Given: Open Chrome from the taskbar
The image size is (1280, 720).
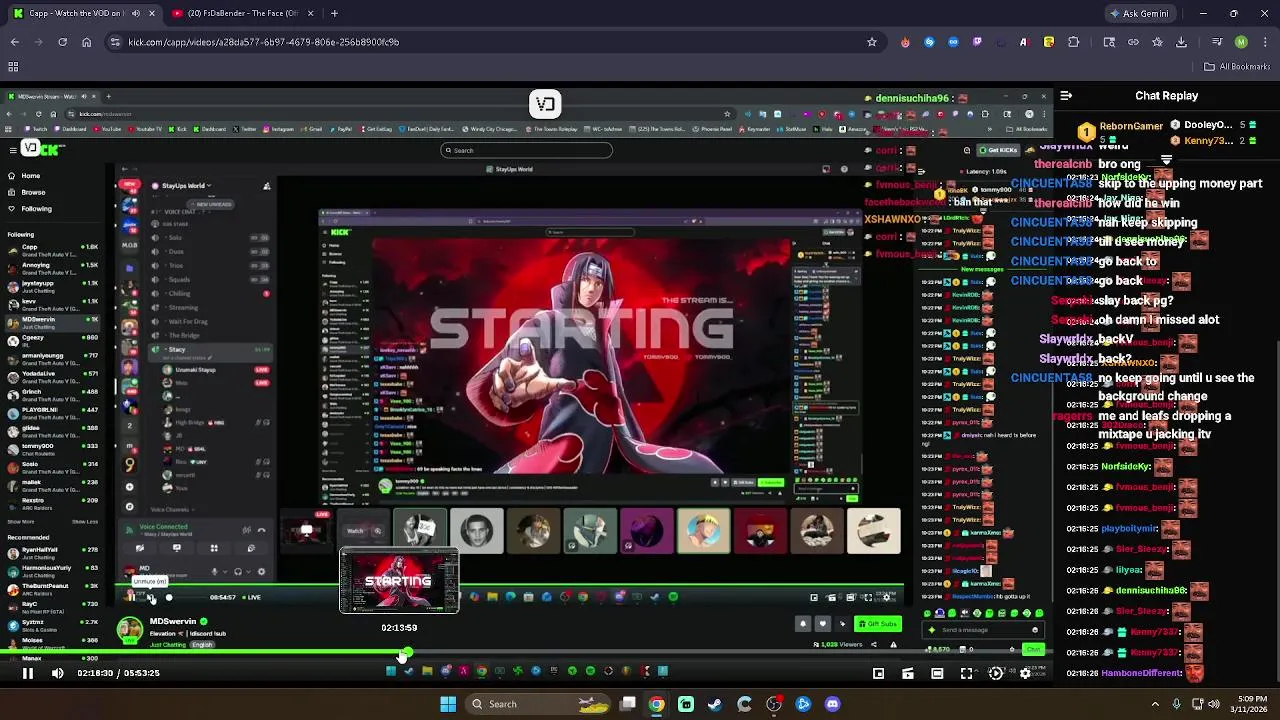Looking at the screenshot, I should point(656,704).
